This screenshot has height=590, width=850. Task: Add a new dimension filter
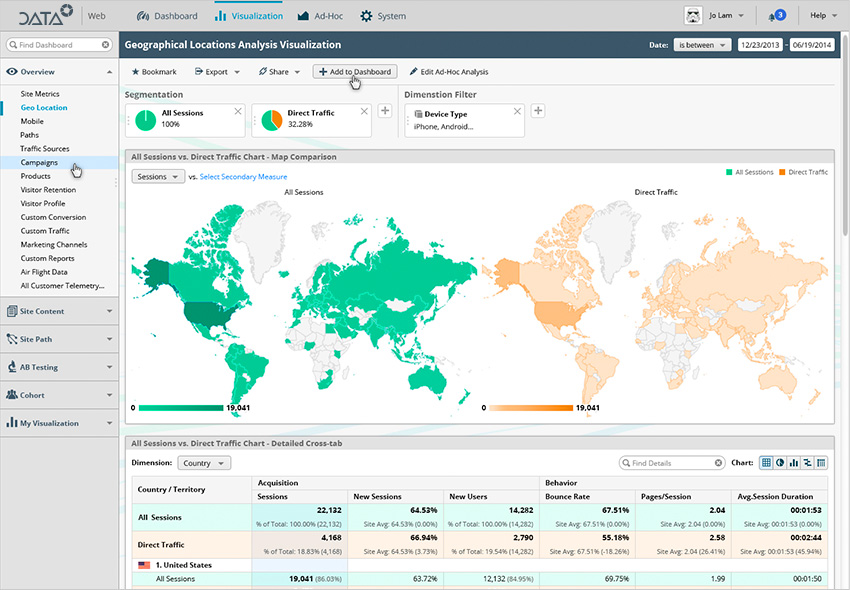537,110
